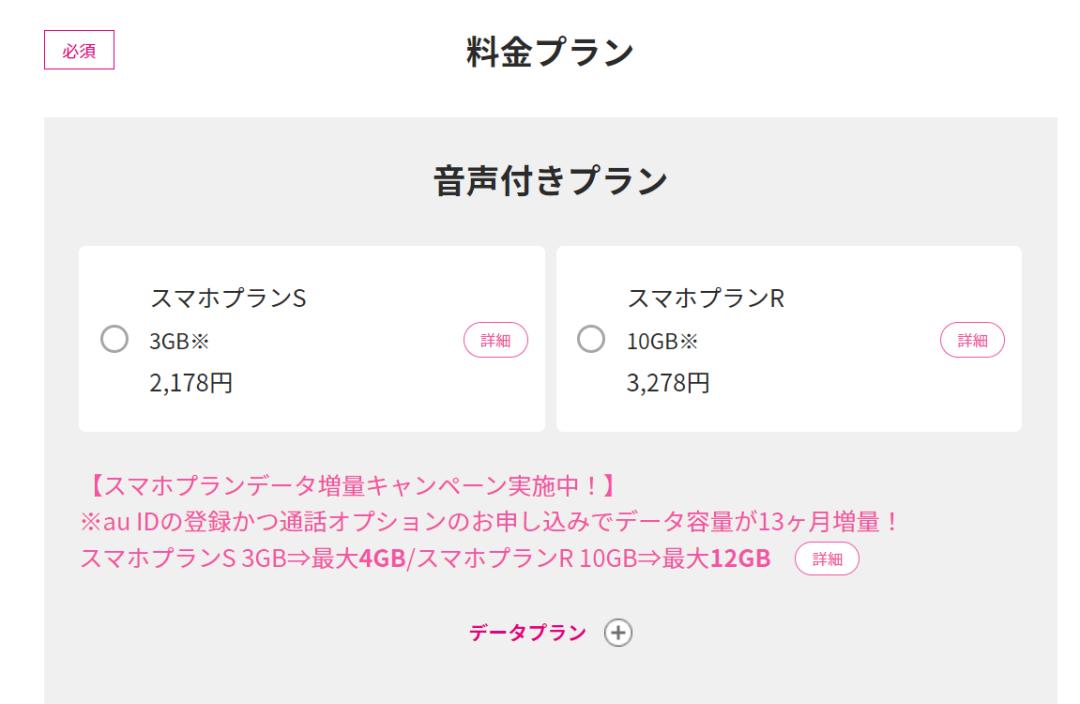This screenshot has width=1080, height=704.
Task: Click the plus icon beside データプラン
Action: point(620,633)
